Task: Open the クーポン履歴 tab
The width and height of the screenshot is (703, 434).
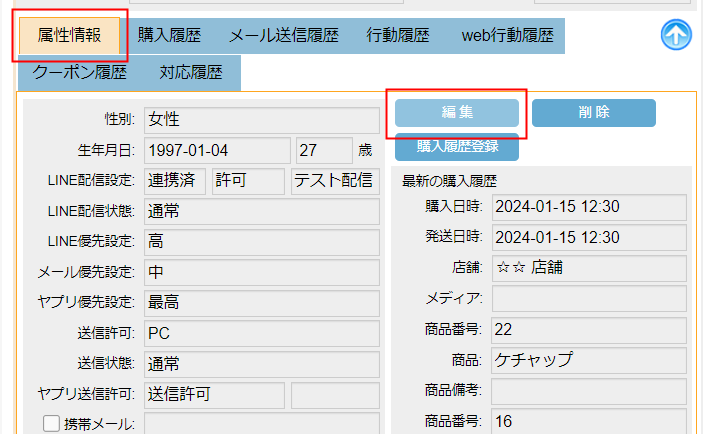Action: coord(79,72)
